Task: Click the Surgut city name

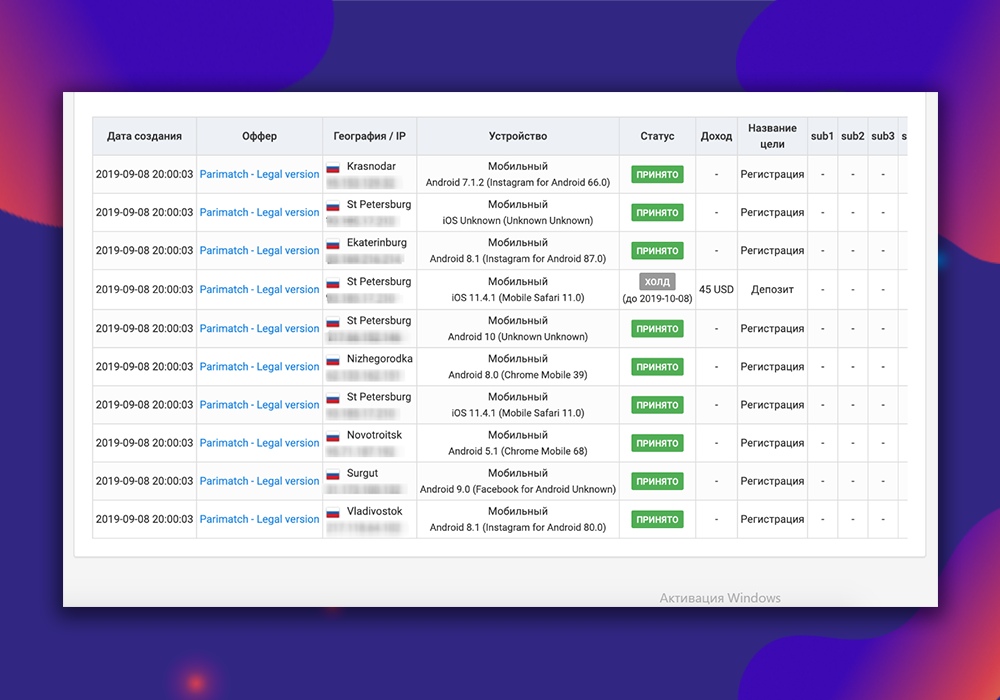Action: (x=362, y=474)
